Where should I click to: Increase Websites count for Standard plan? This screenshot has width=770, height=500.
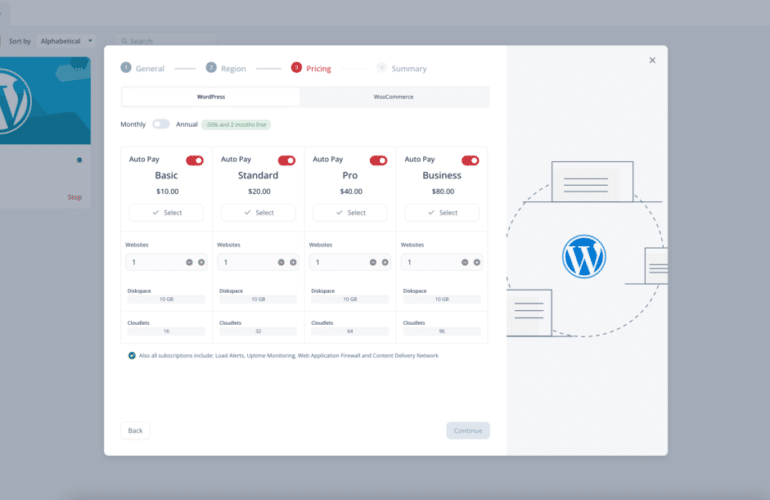(293, 262)
